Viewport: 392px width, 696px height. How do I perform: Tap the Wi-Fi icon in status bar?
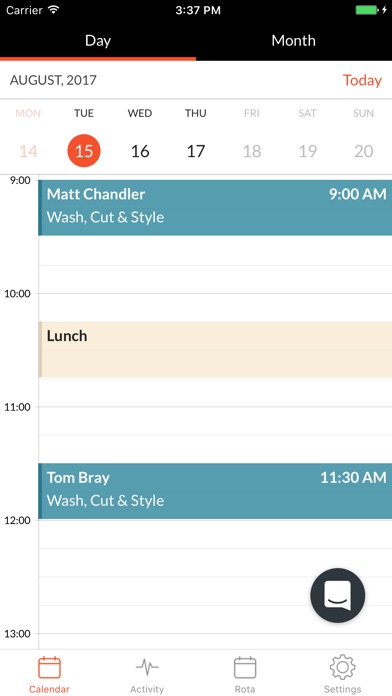coord(54,10)
